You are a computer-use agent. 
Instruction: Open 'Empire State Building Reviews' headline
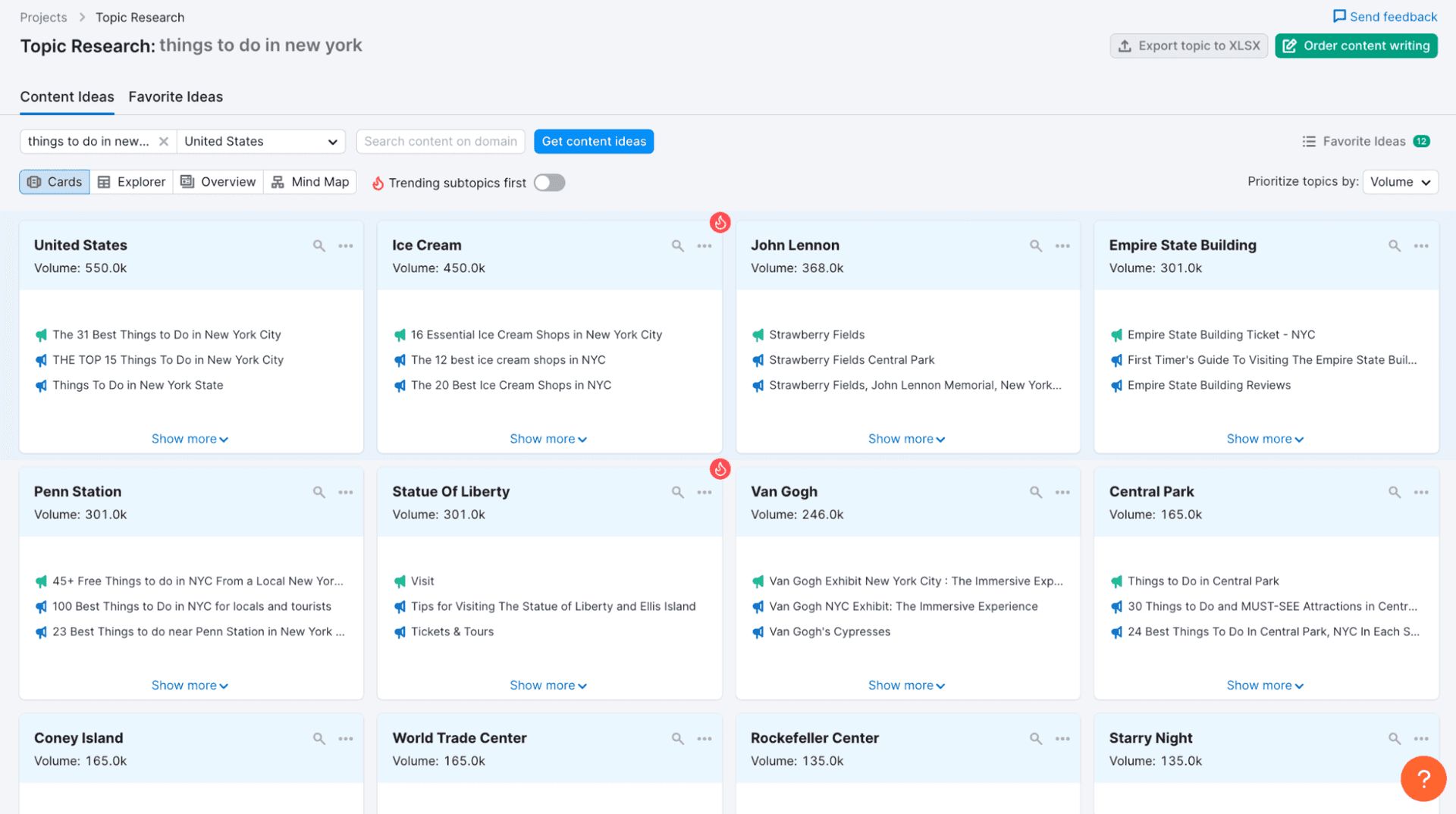click(1209, 385)
